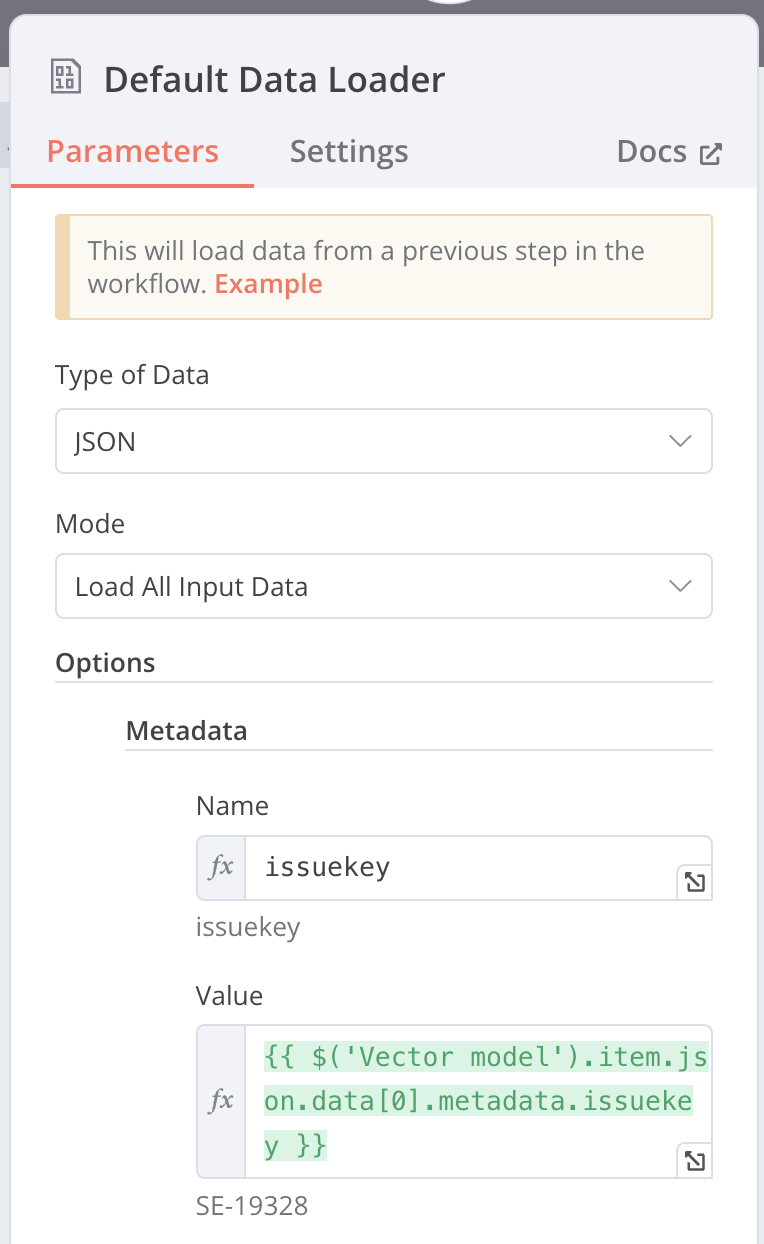This screenshot has width=764, height=1244.
Task: Open the Mode dropdown chevron
Action: click(x=680, y=586)
